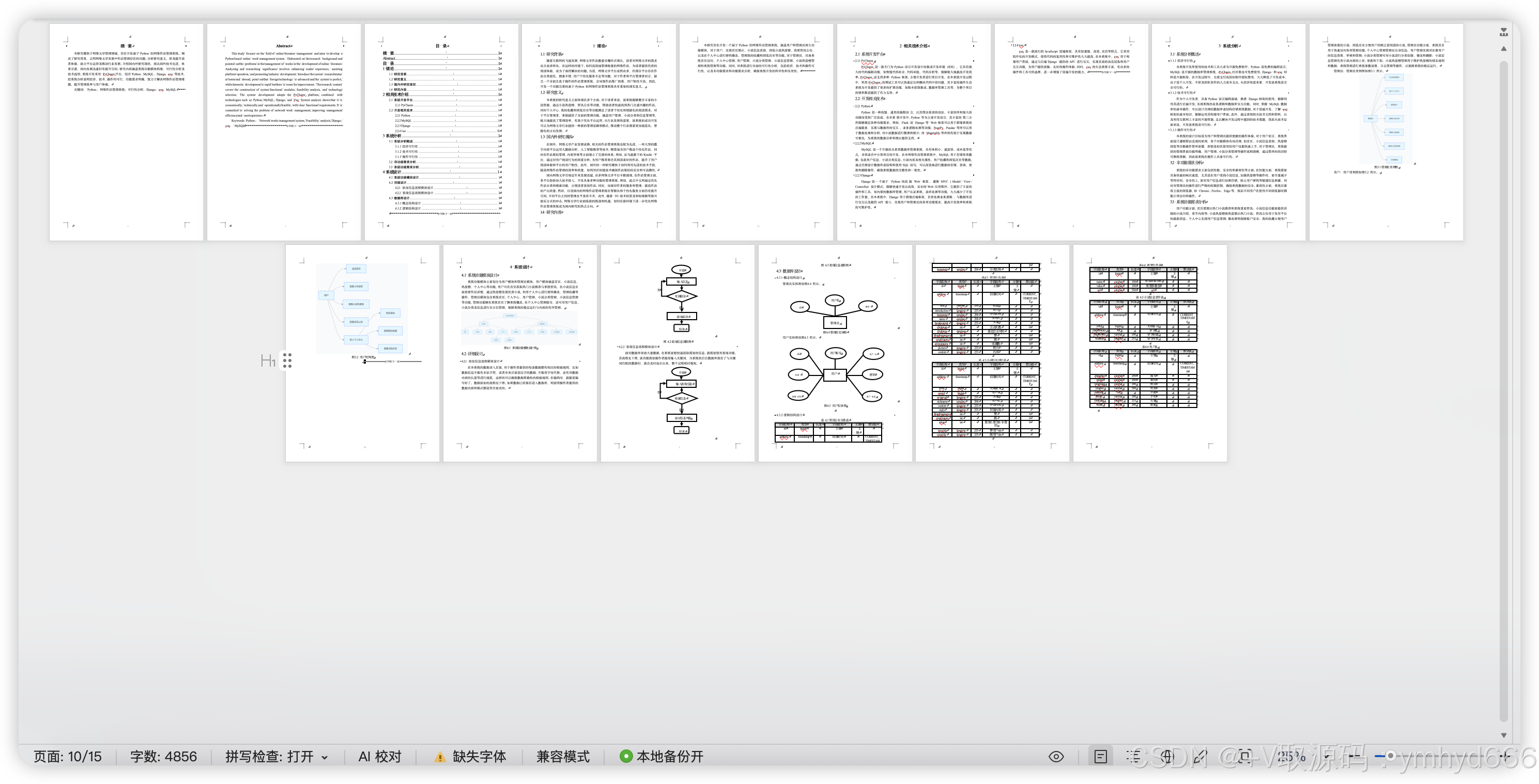Click the 兼容模式 status item
1539x784 pixels.
tap(562, 757)
